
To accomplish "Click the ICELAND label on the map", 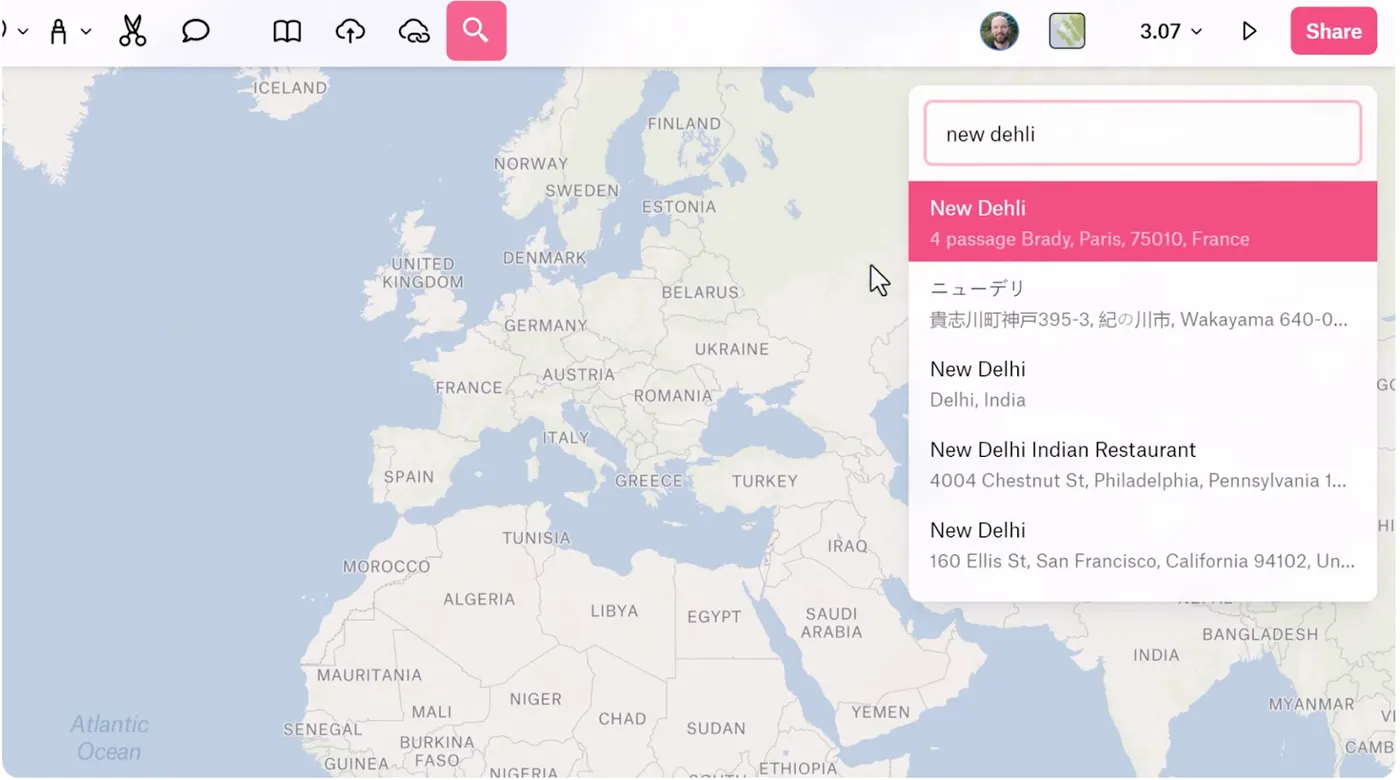I will [290, 88].
